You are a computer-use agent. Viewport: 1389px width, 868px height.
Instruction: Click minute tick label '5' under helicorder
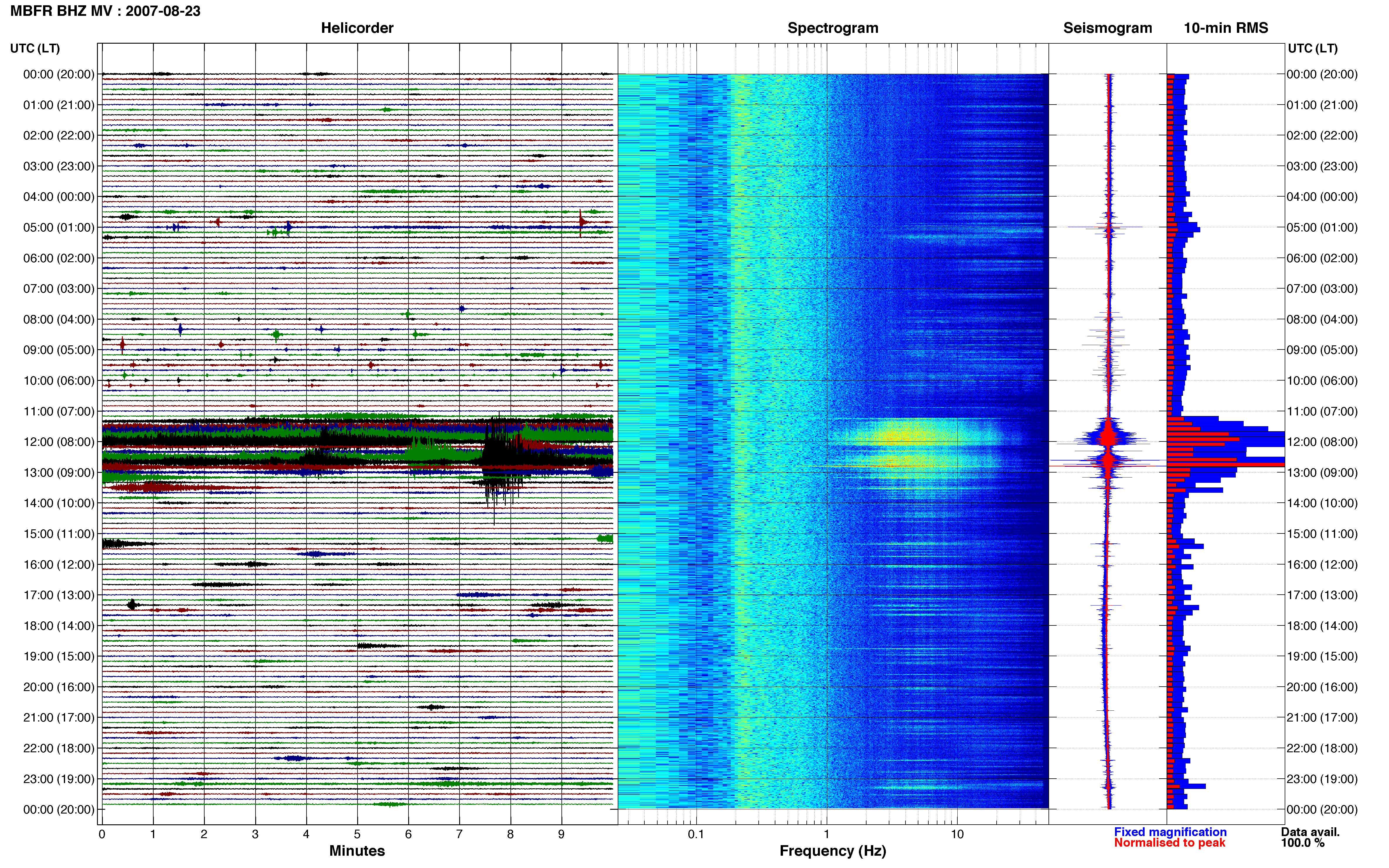[357, 834]
